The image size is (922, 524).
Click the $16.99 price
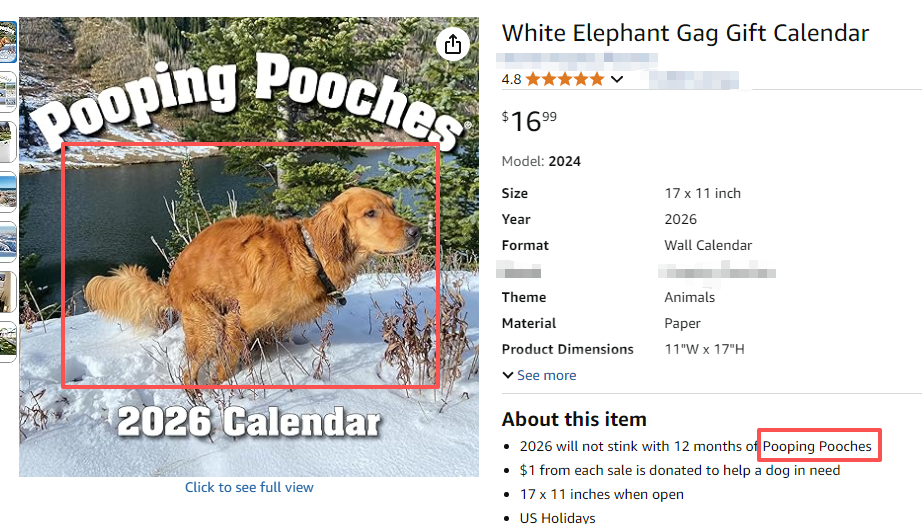pyautogui.click(x=529, y=121)
